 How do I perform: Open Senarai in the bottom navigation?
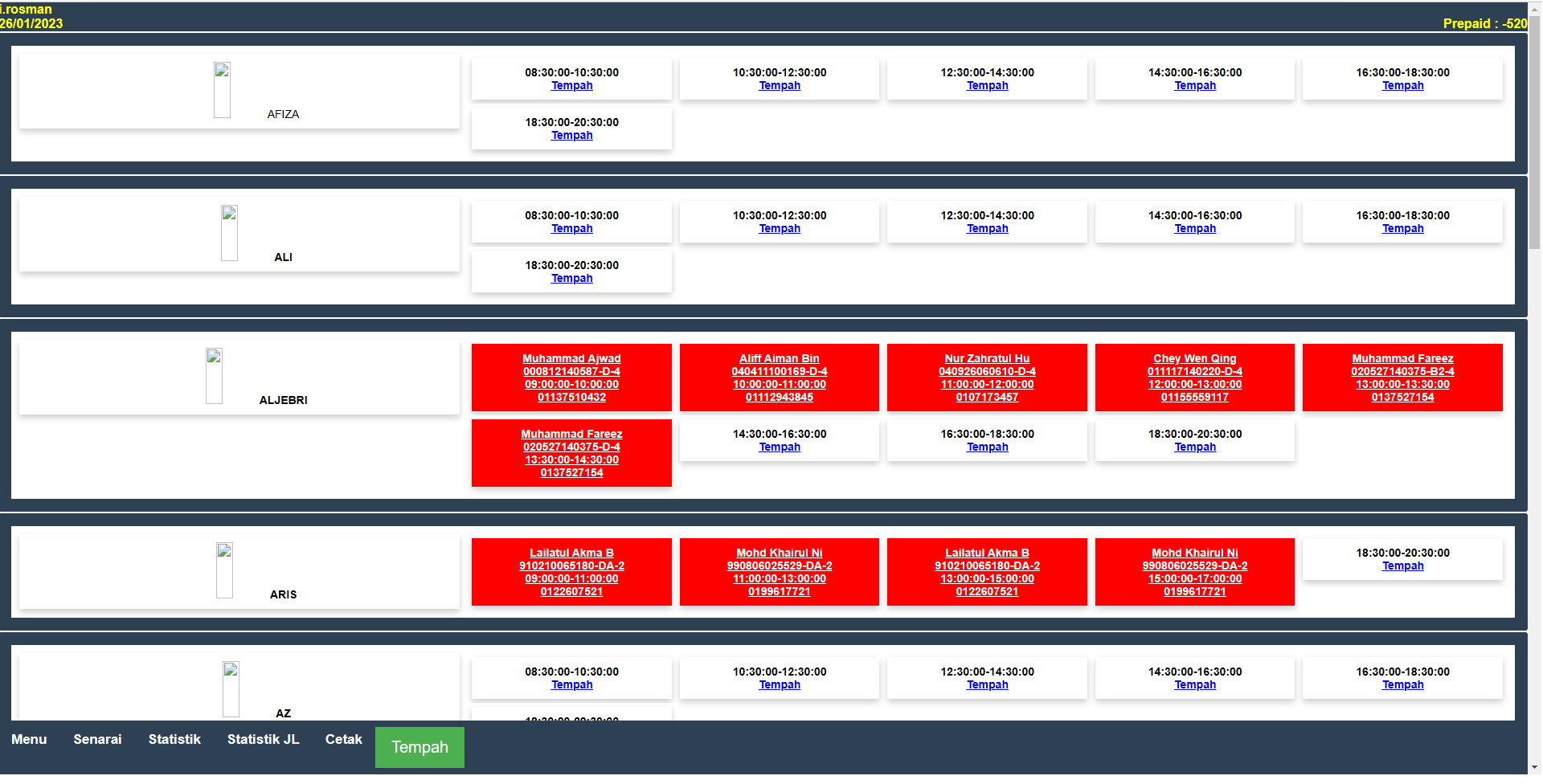coord(97,739)
